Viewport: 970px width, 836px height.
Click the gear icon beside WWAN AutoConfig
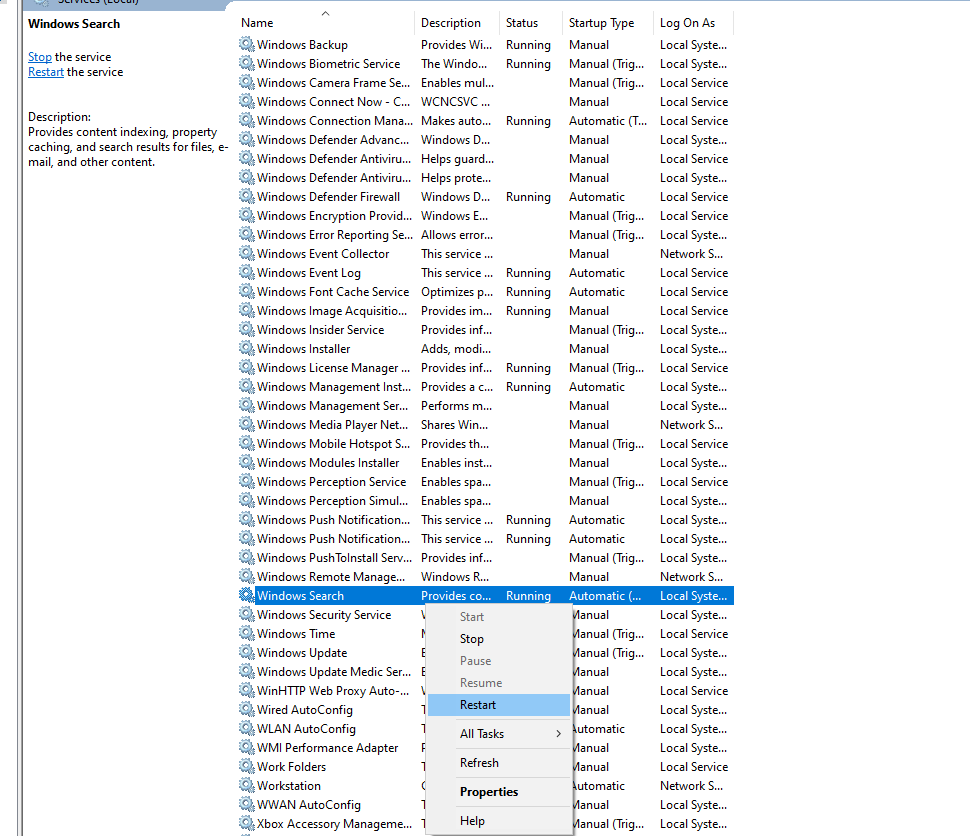[247, 804]
